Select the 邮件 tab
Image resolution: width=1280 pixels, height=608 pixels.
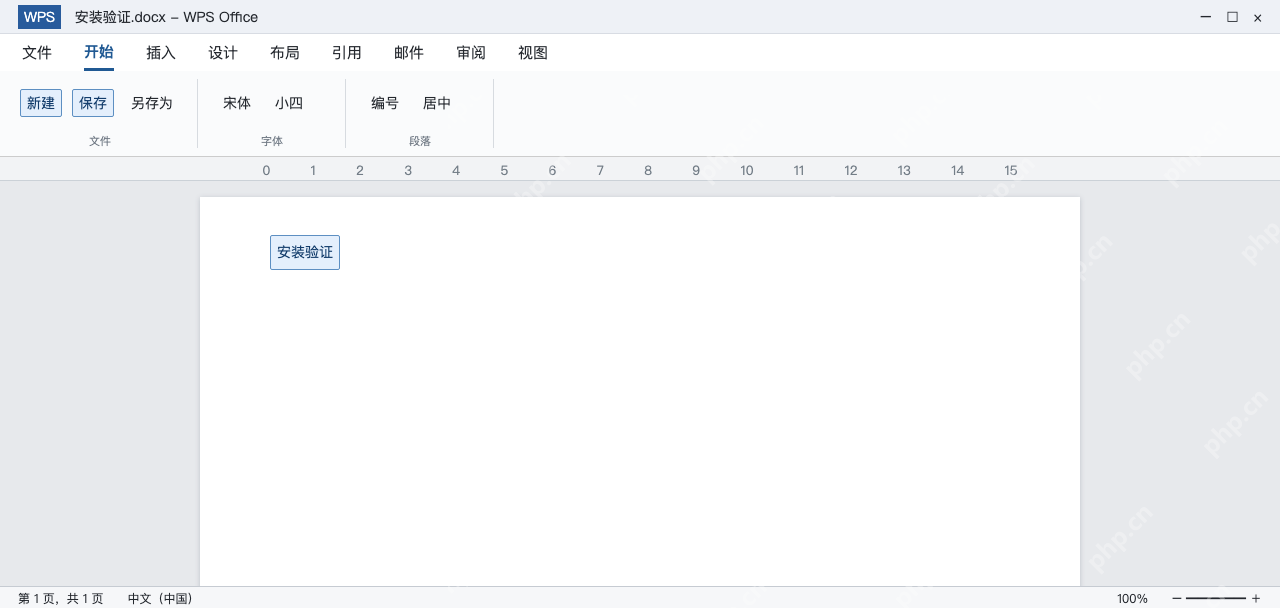tap(409, 53)
